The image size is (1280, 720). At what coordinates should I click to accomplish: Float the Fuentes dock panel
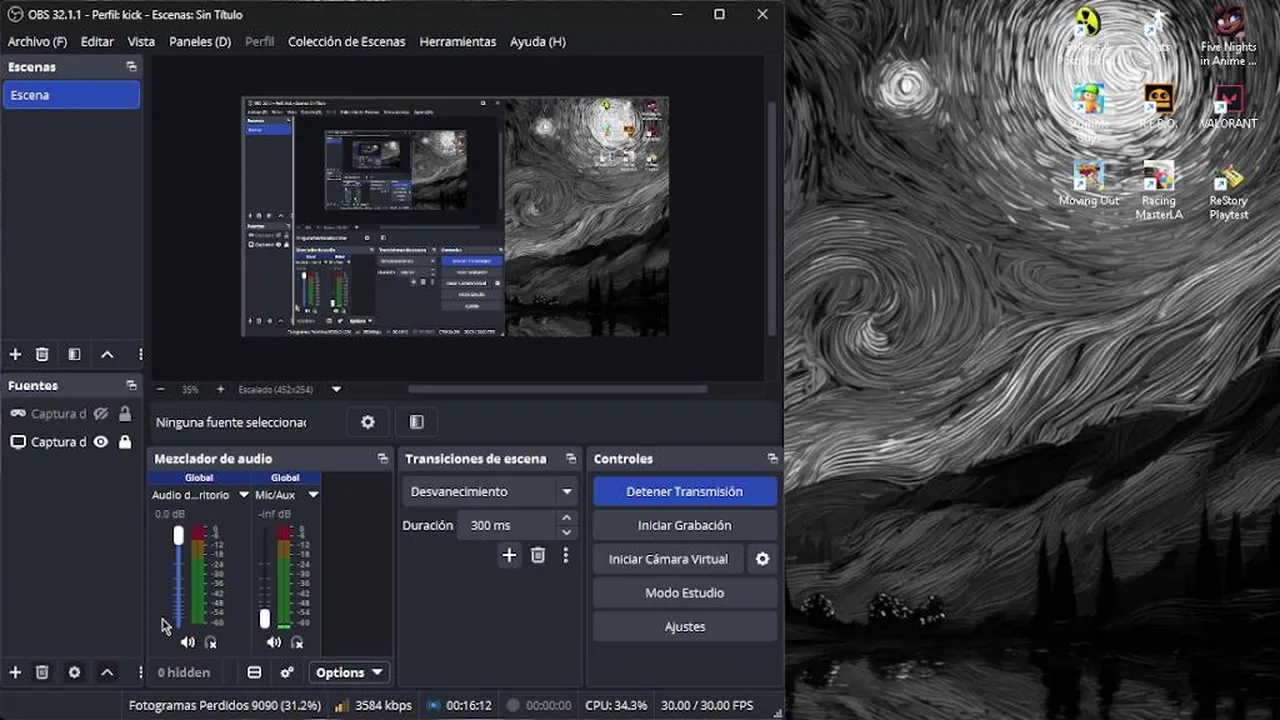click(131, 385)
